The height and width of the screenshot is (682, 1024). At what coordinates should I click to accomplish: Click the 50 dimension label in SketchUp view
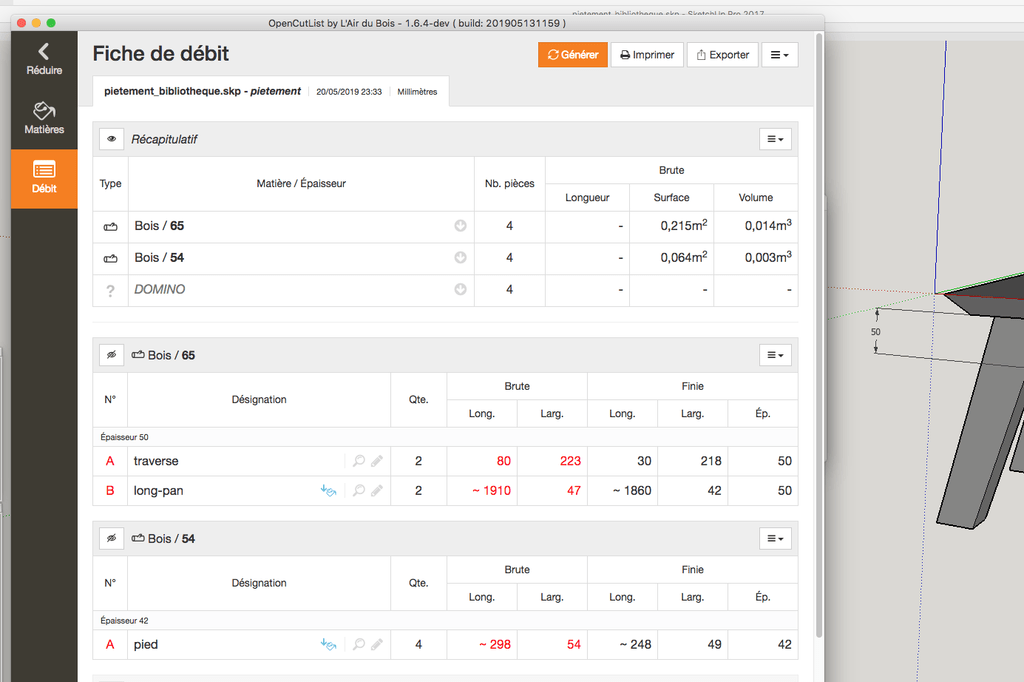click(x=876, y=332)
